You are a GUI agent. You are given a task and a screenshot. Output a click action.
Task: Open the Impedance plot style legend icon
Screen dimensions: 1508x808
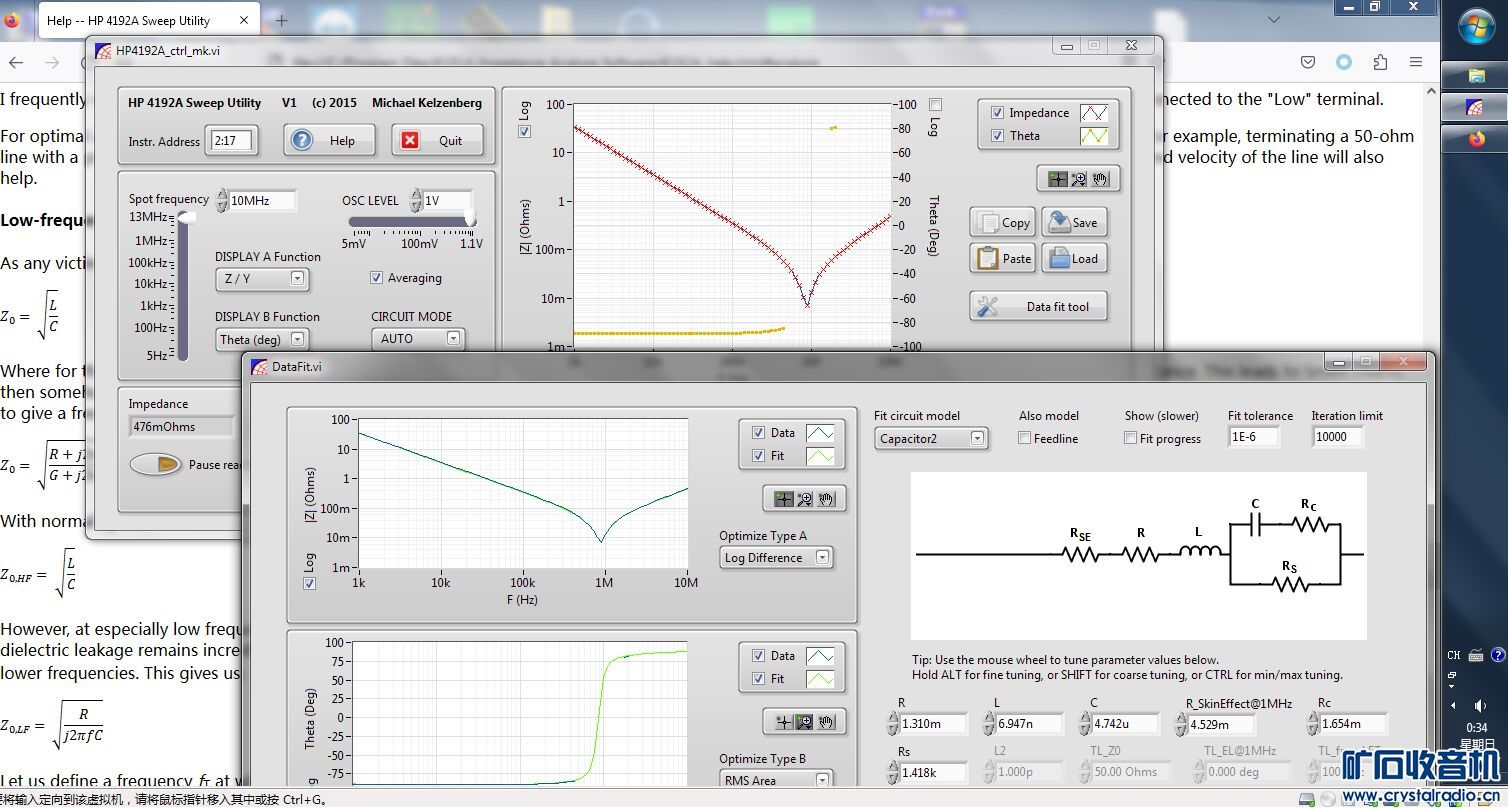click(1093, 113)
